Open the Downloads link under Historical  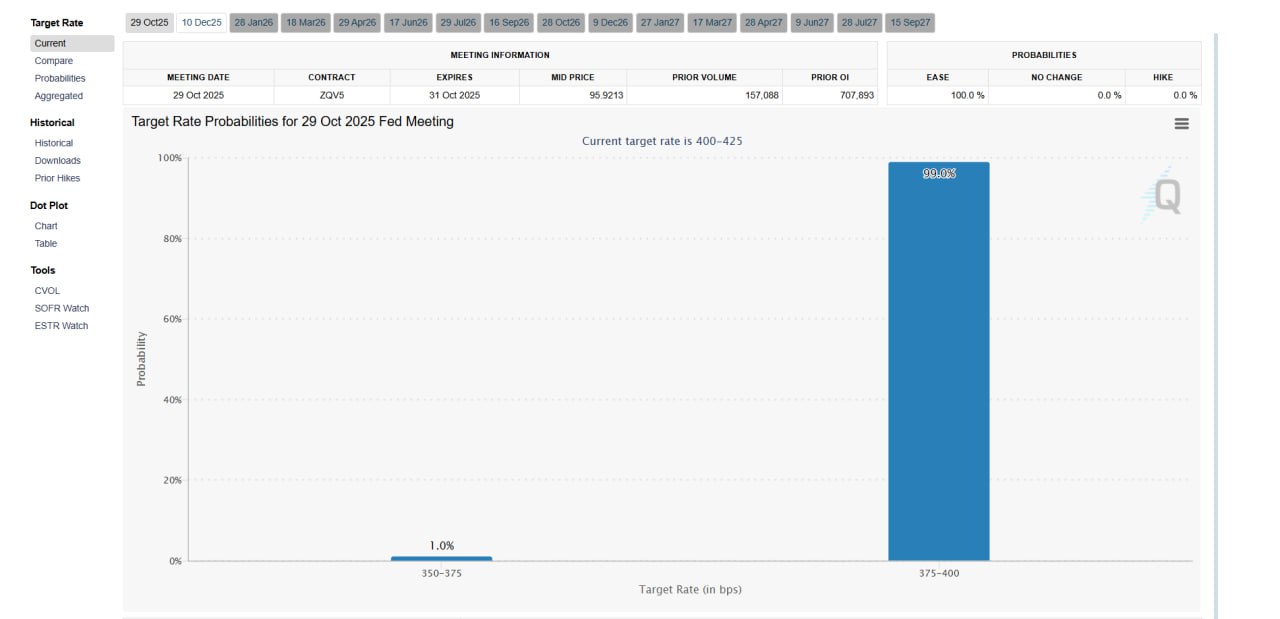(58, 161)
